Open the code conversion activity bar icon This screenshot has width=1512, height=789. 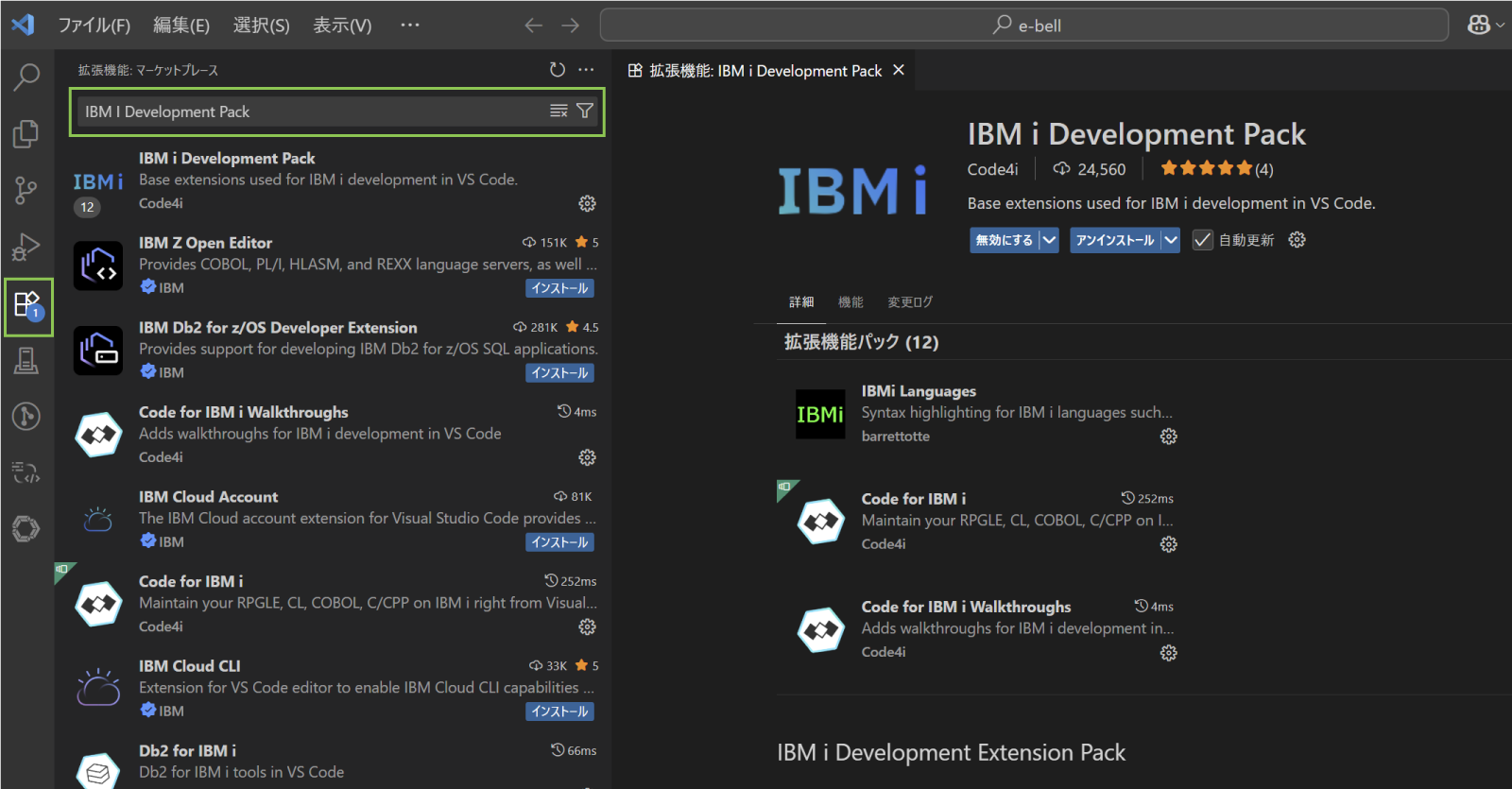[x=26, y=472]
